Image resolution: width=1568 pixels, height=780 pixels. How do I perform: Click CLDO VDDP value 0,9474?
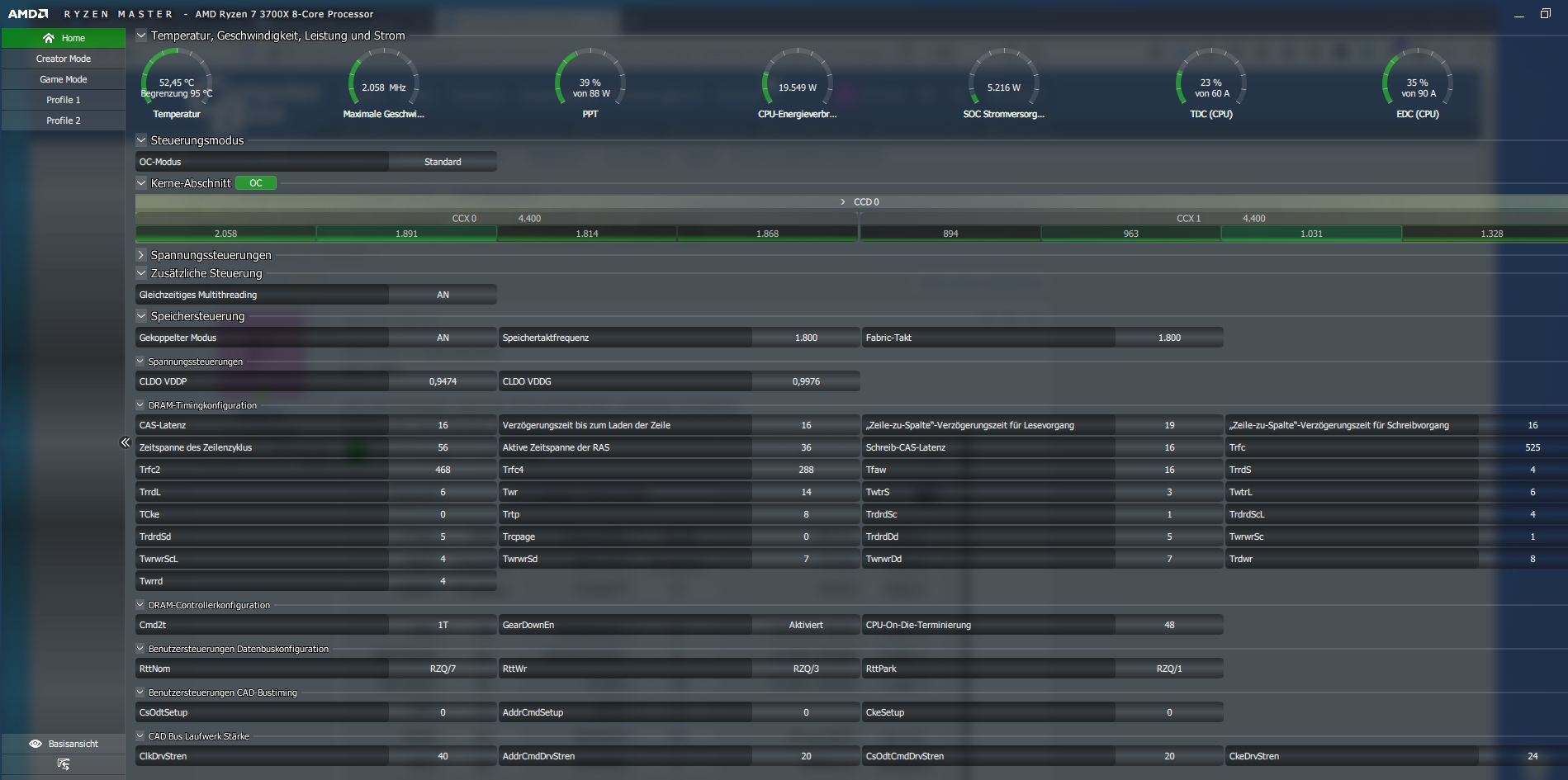coord(443,381)
